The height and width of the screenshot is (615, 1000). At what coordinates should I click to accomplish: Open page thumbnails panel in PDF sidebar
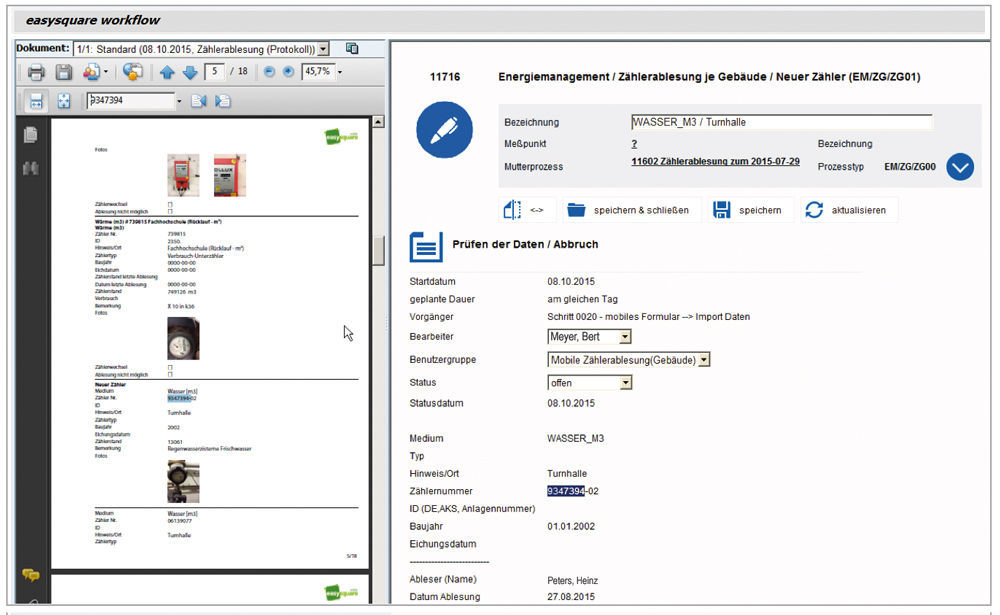[x=30, y=135]
